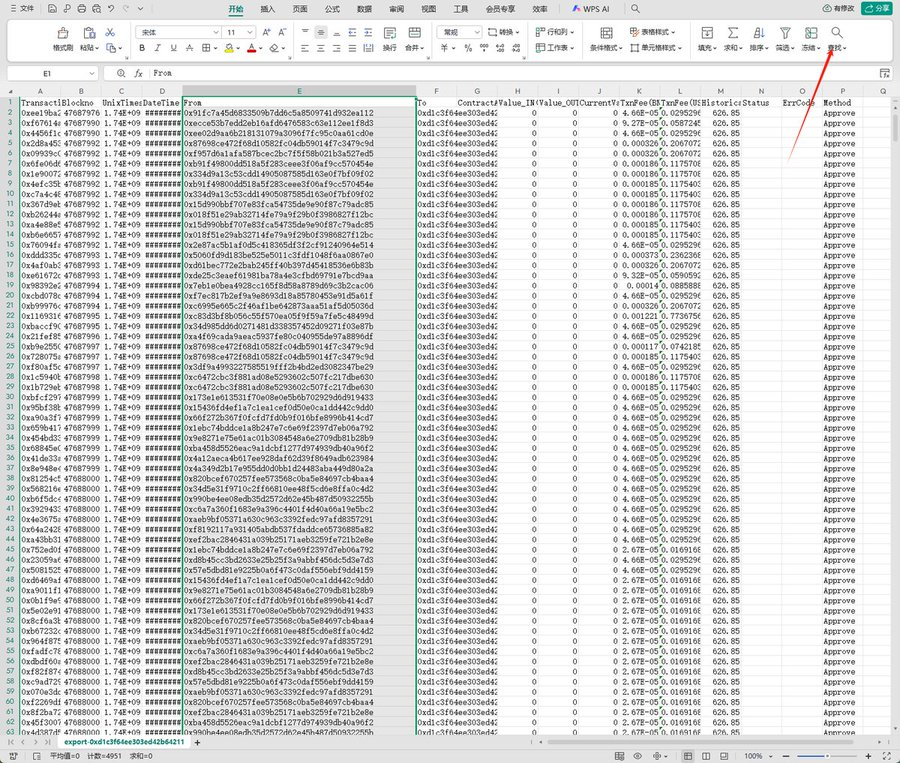Screen dimensions: 900x763
Task: Click the red font color A
Action: pyautogui.click(x=251, y=48)
